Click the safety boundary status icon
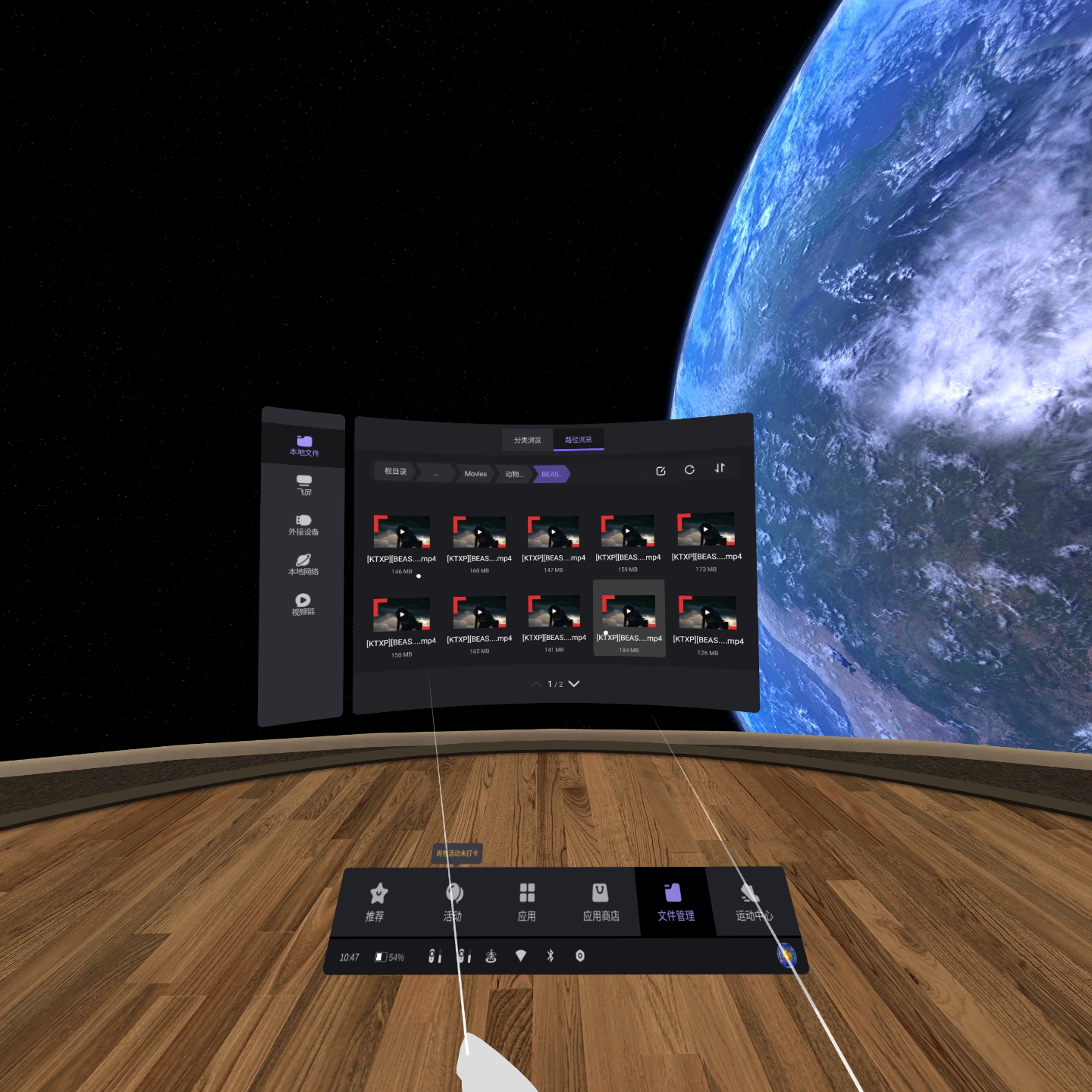The image size is (1092, 1092). click(491, 956)
